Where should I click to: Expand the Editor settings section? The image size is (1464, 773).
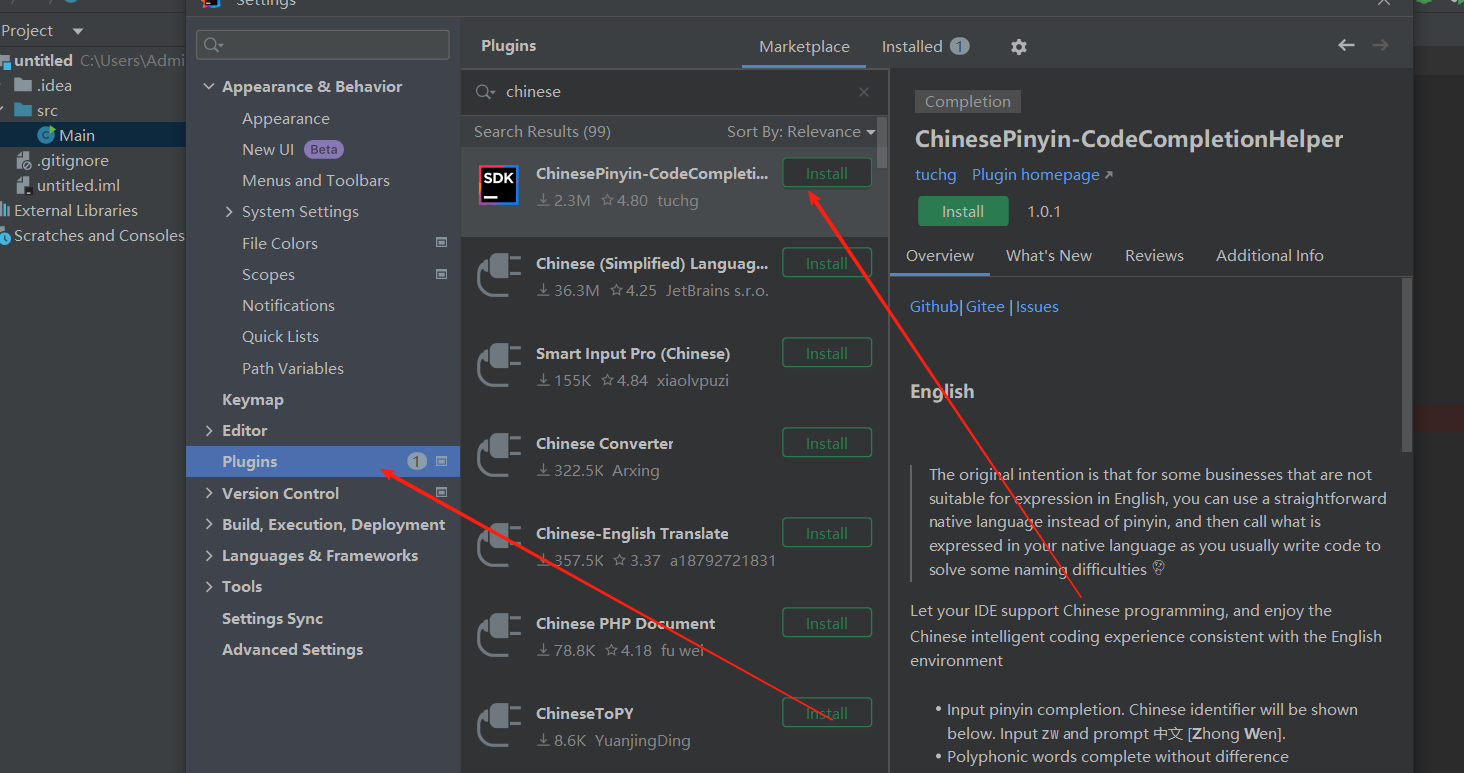[209, 430]
